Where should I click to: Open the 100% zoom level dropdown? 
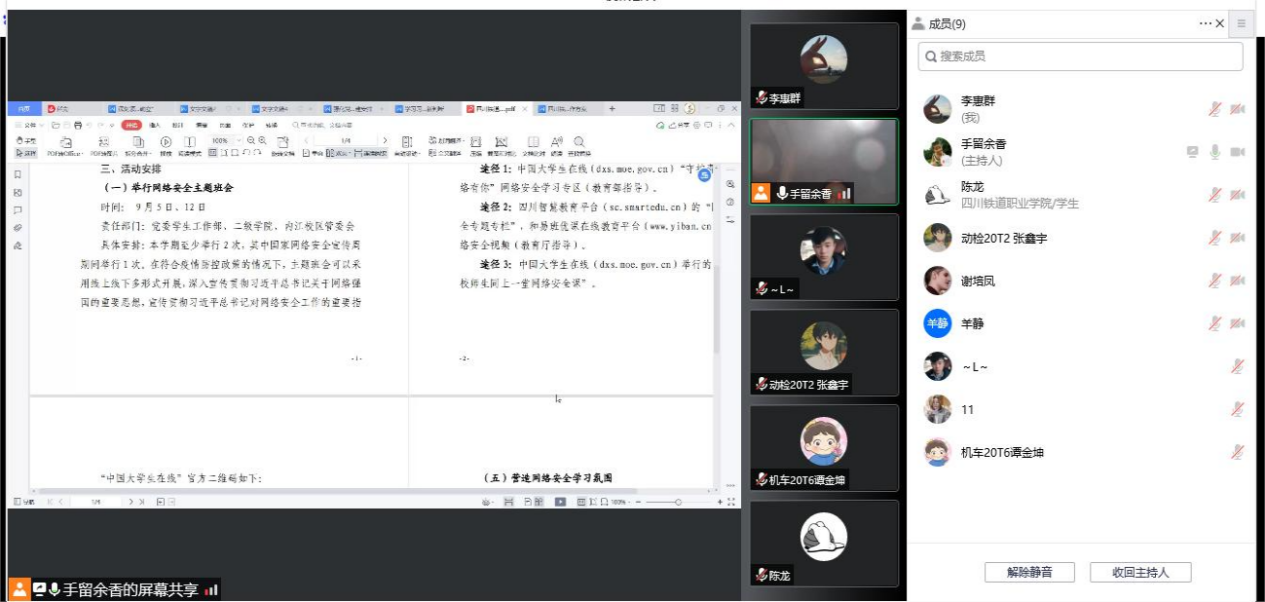[x=239, y=138]
